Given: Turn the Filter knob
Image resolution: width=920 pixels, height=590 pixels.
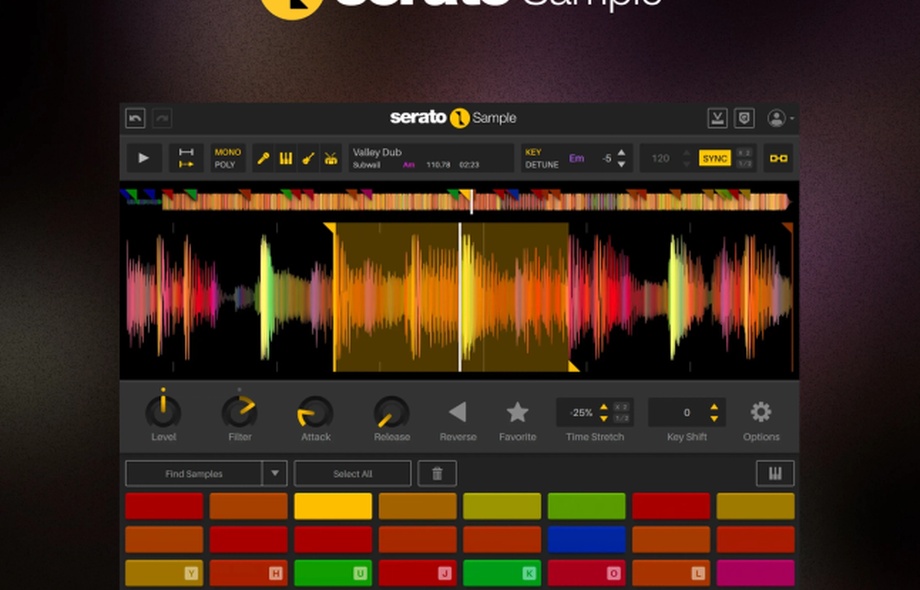Looking at the screenshot, I should (240, 408).
